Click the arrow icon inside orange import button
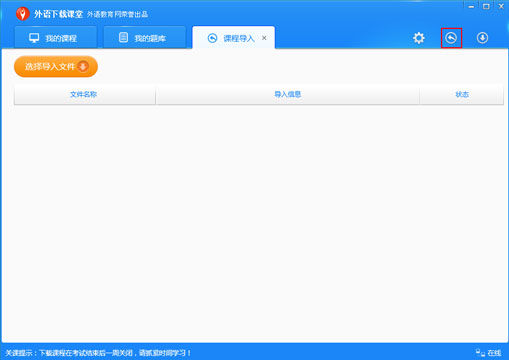 [83, 66]
